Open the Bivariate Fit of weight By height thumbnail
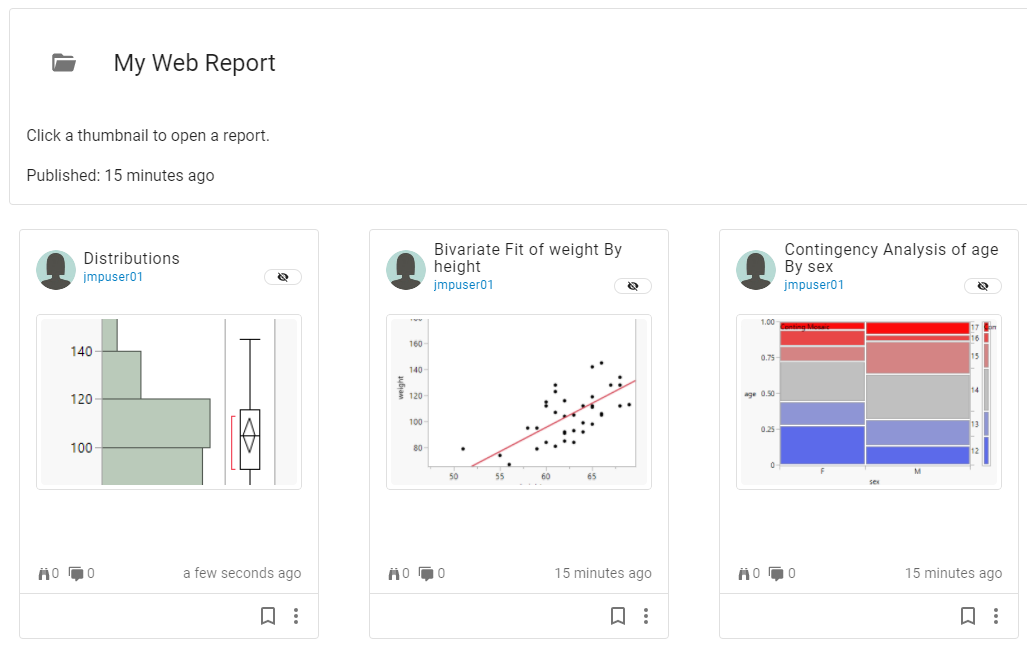Viewport: 1027px width, 650px height. click(518, 402)
